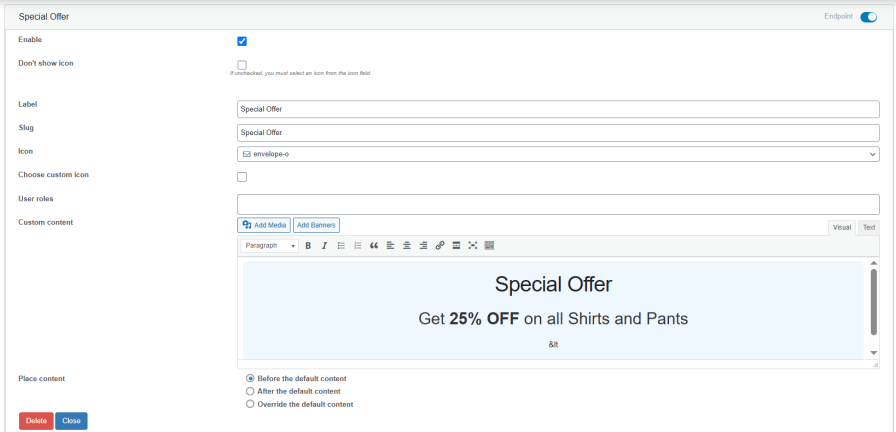This screenshot has width=896, height=432.
Task: Insert or edit a link
Action: (439, 246)
